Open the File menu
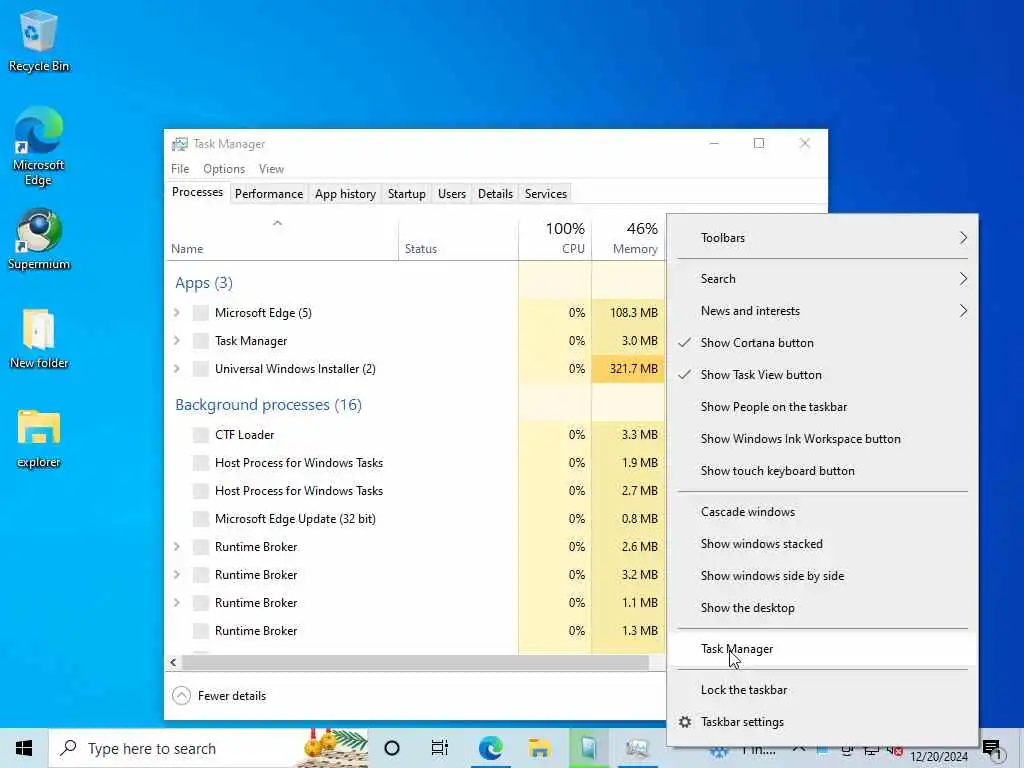The height and width of the screenshot is (768, 1024). tap(180, 169)
